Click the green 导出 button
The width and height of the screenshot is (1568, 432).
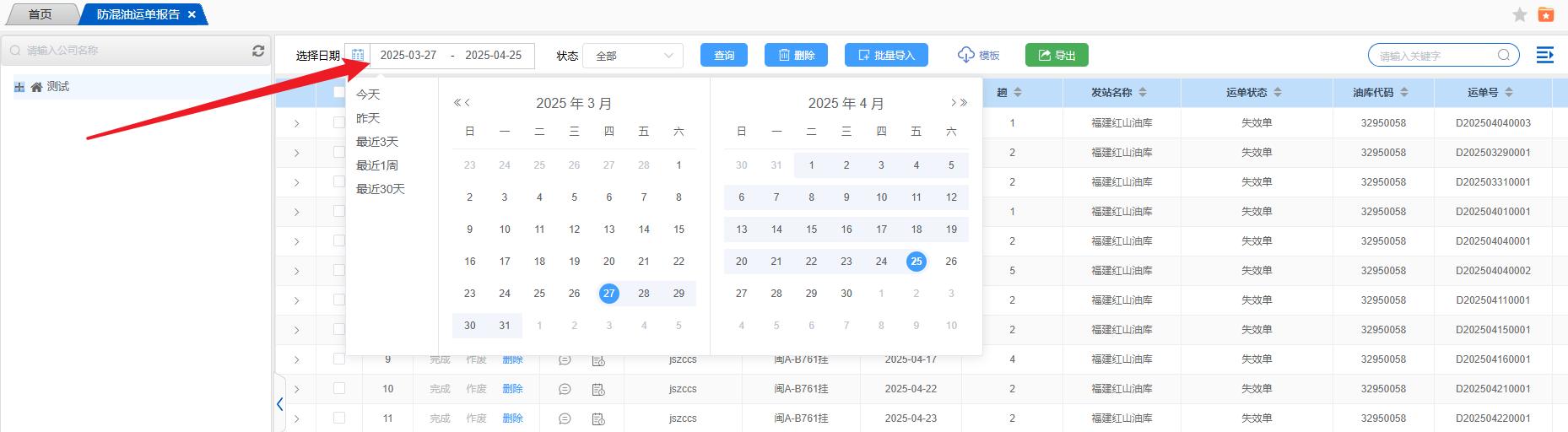coord(1057,55)
